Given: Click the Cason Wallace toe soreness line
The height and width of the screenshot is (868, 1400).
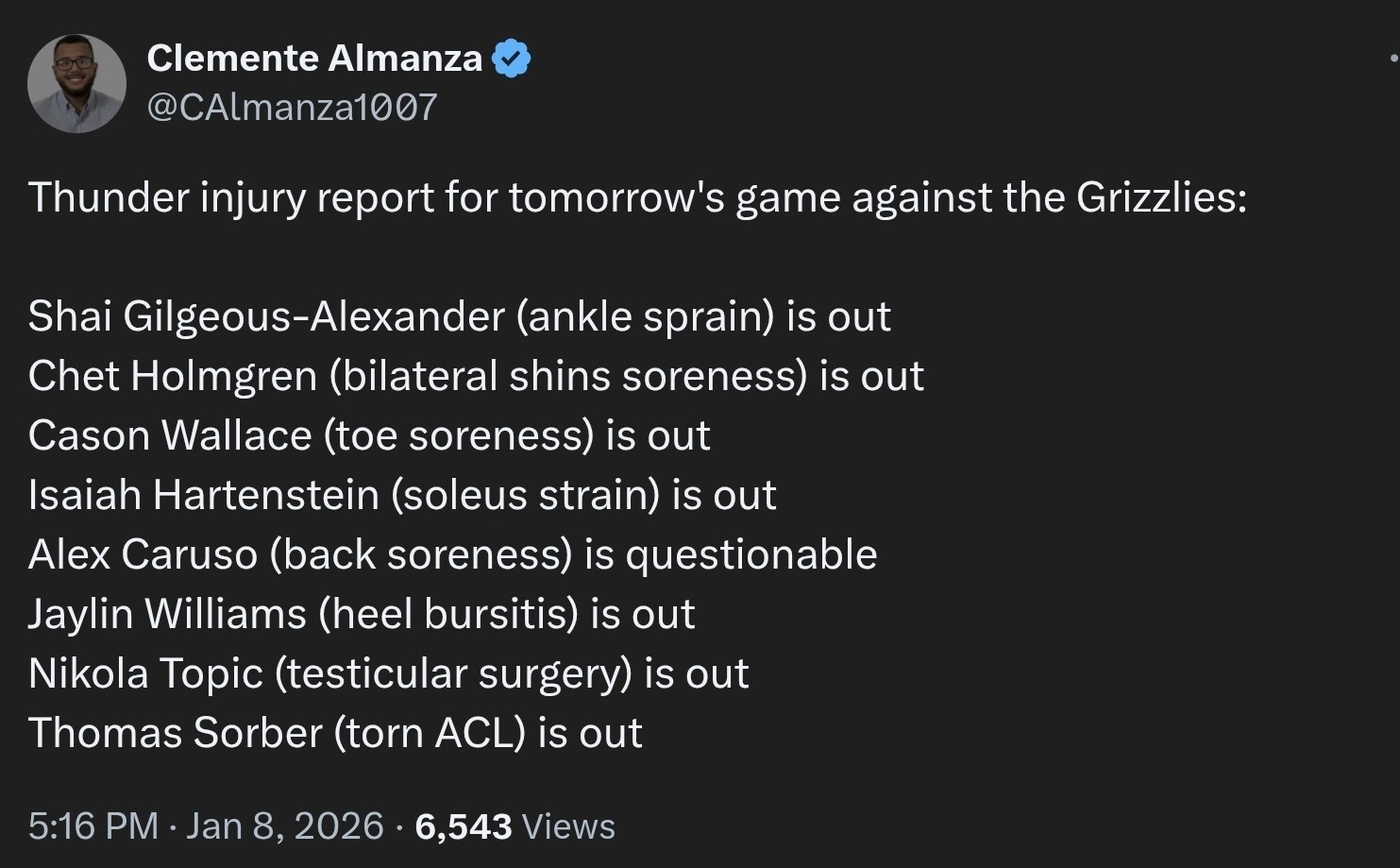Looking at the screenshot, I should coord(369,435).
